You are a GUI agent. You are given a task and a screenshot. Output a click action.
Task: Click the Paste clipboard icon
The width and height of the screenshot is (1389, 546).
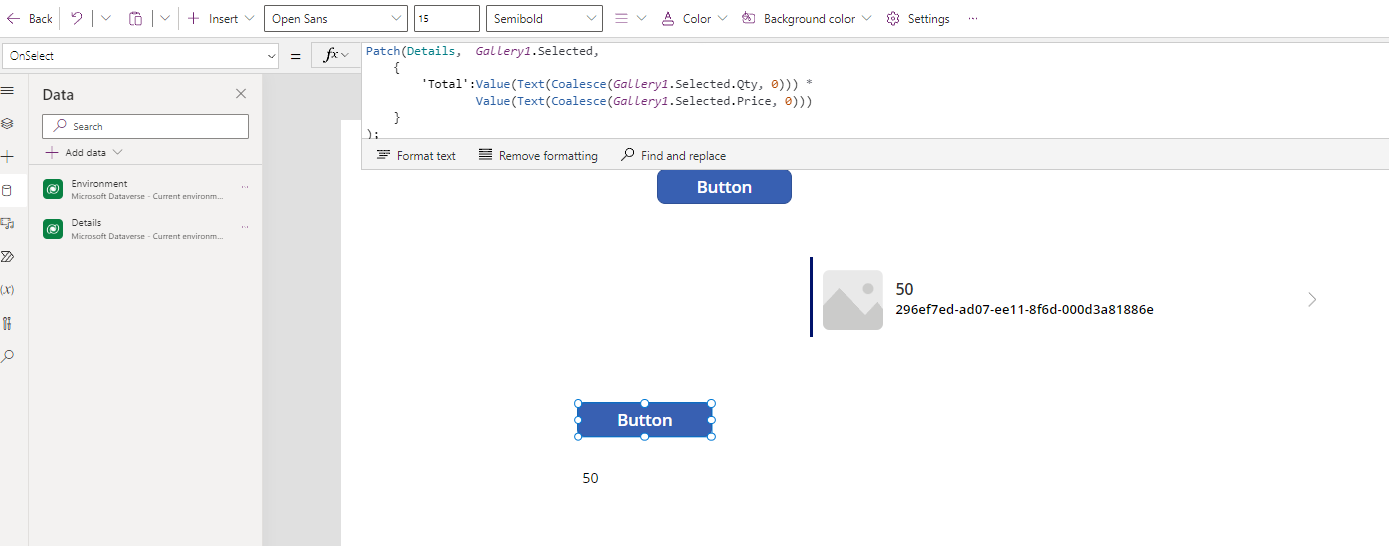(x=135, y=18)
